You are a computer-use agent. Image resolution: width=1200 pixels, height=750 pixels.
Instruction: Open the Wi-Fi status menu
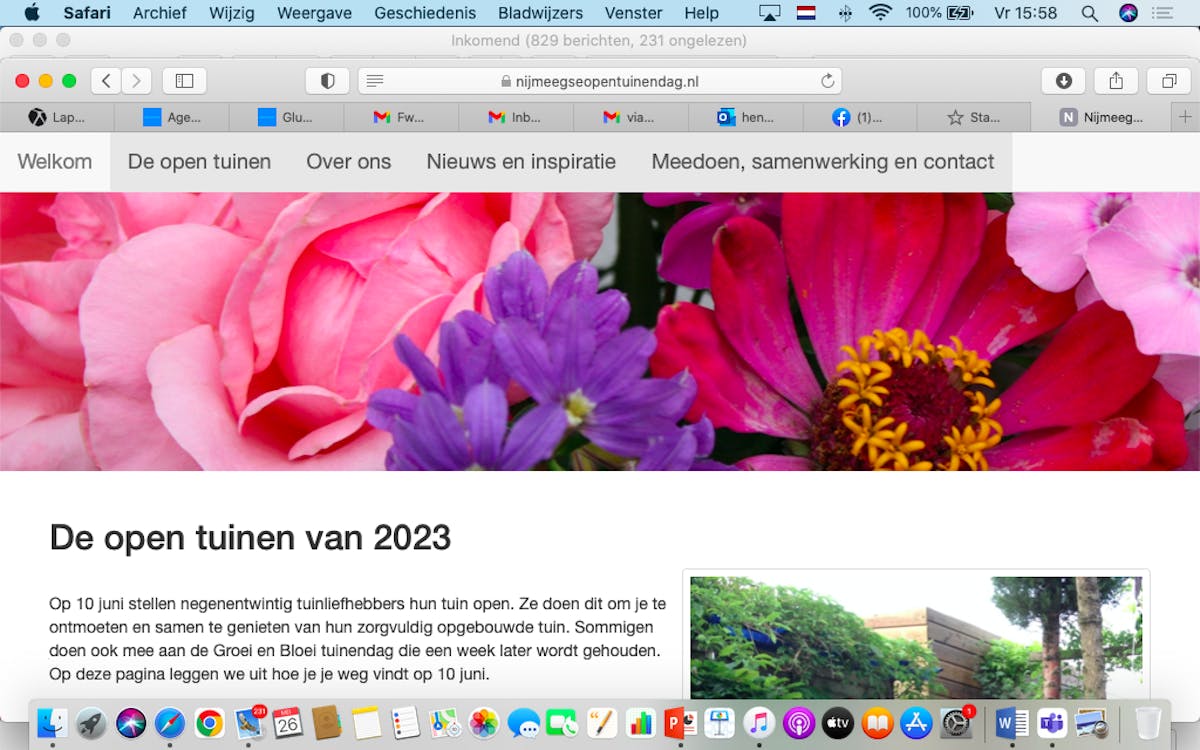(880, 13)
